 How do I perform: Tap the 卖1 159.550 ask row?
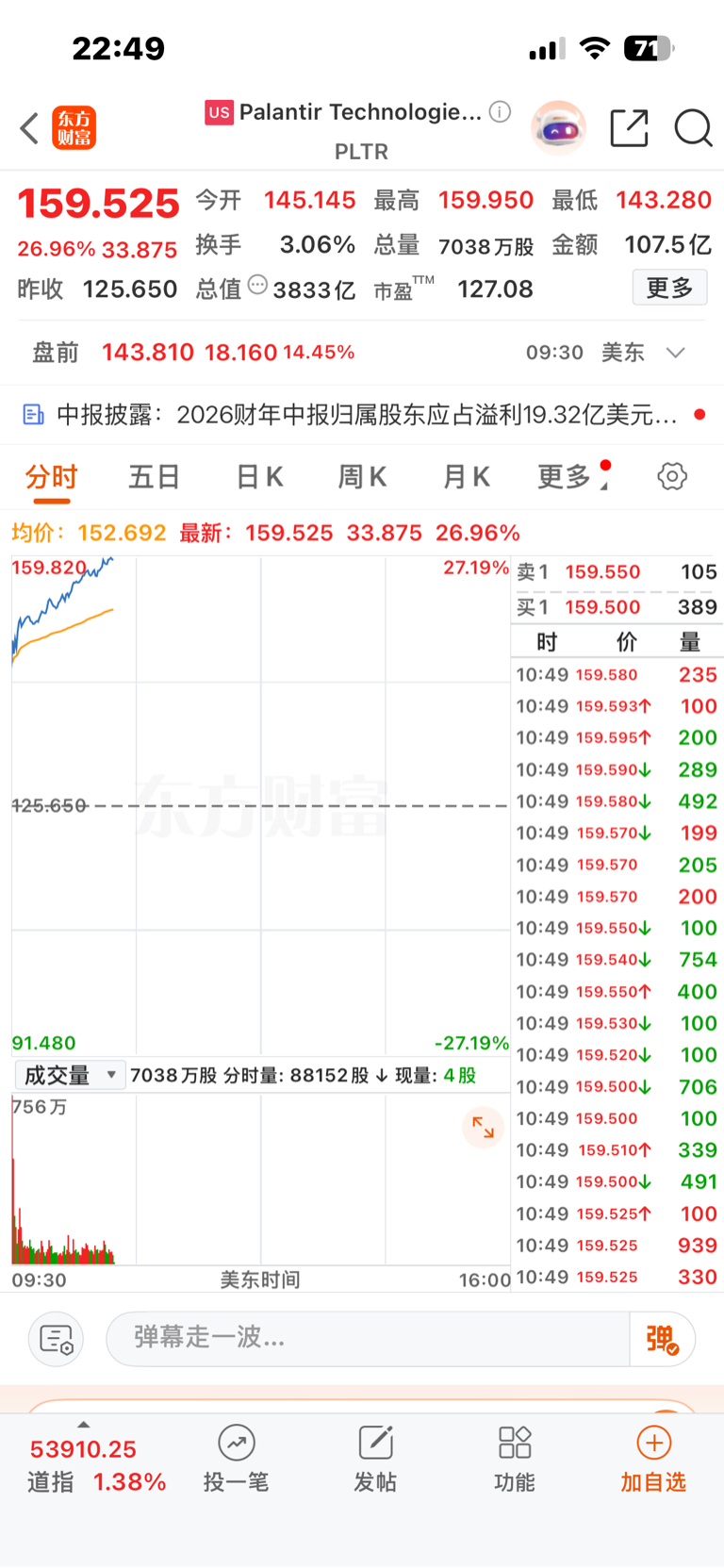click(617, 571)
